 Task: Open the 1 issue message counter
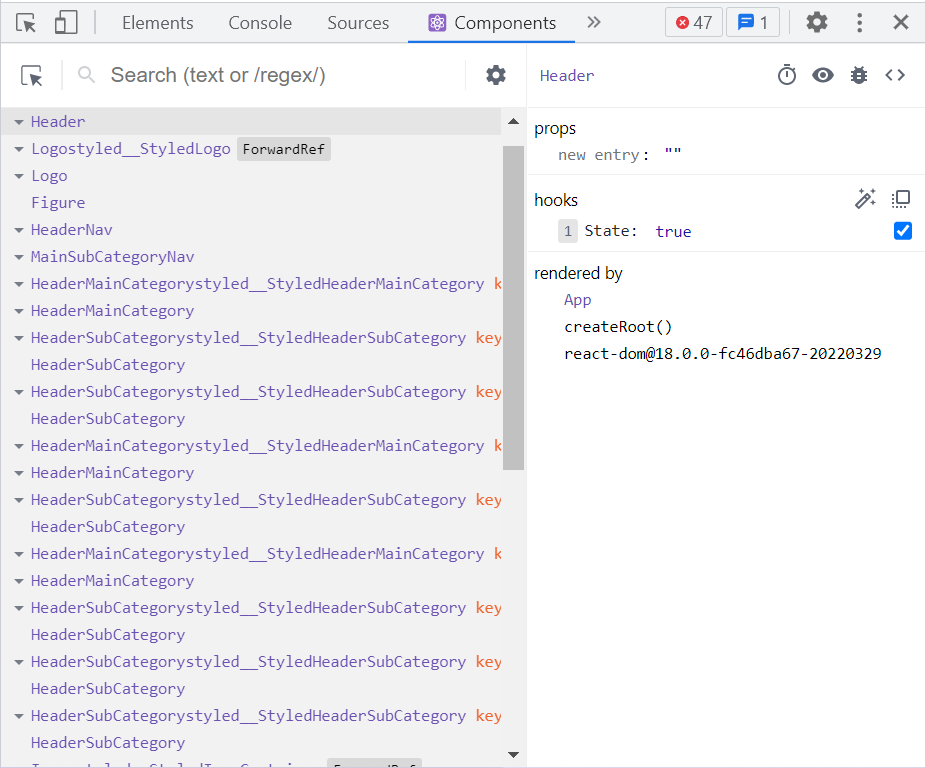[x=753, y=23]
